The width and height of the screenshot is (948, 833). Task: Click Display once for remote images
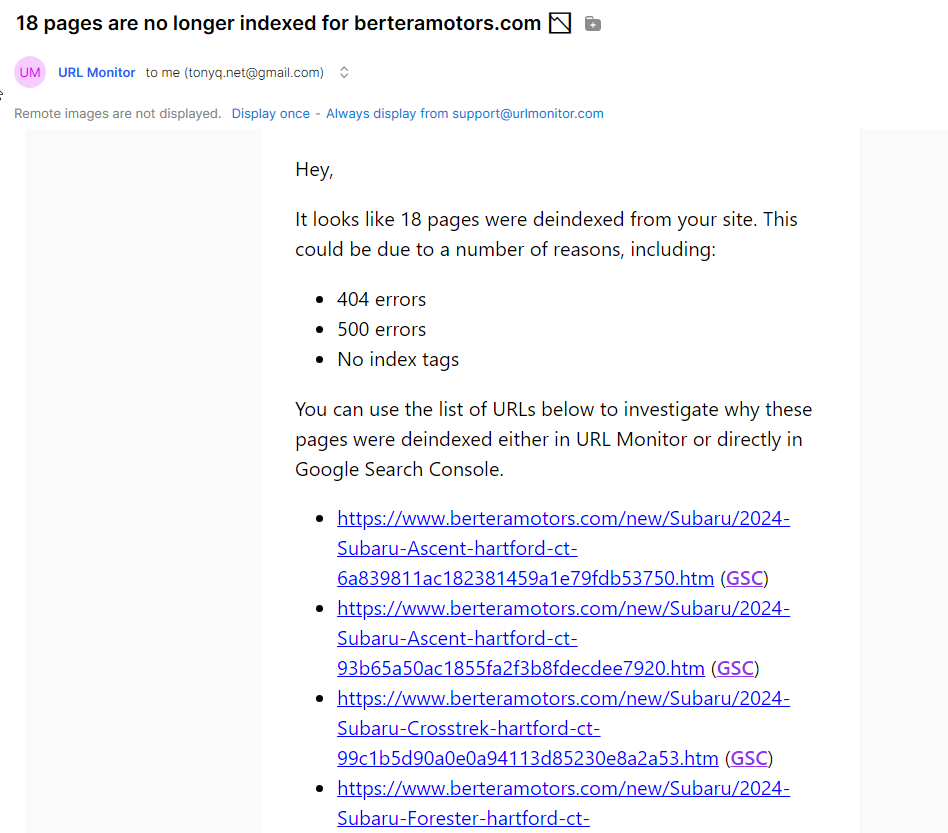[x=270, y=114]
